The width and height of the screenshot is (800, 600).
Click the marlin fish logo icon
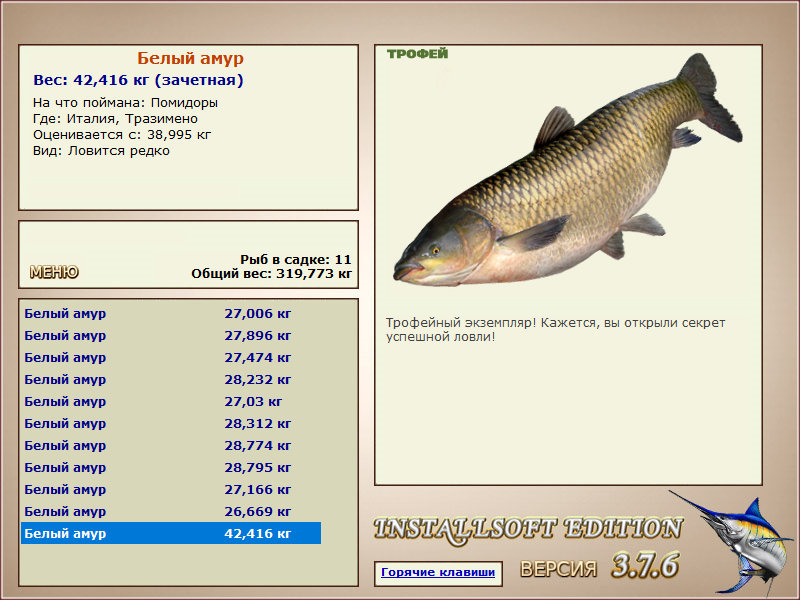click(733, 542)
